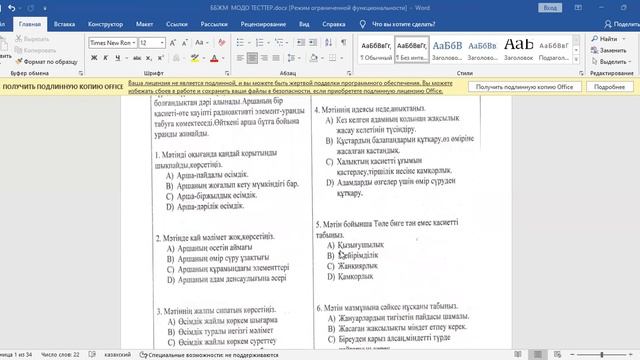Toggle italic (К) formatting

pos(106,58)
